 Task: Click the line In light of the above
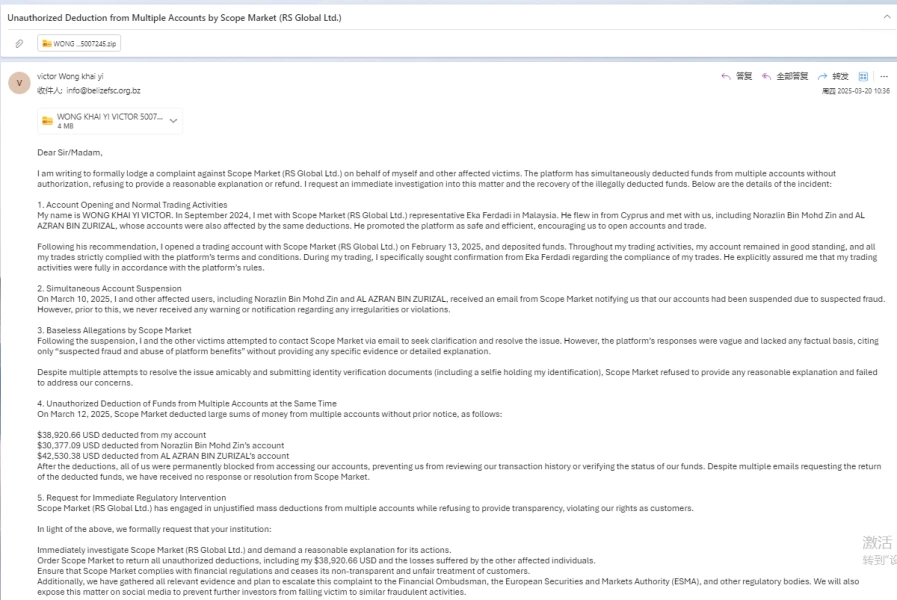point(154,529)
